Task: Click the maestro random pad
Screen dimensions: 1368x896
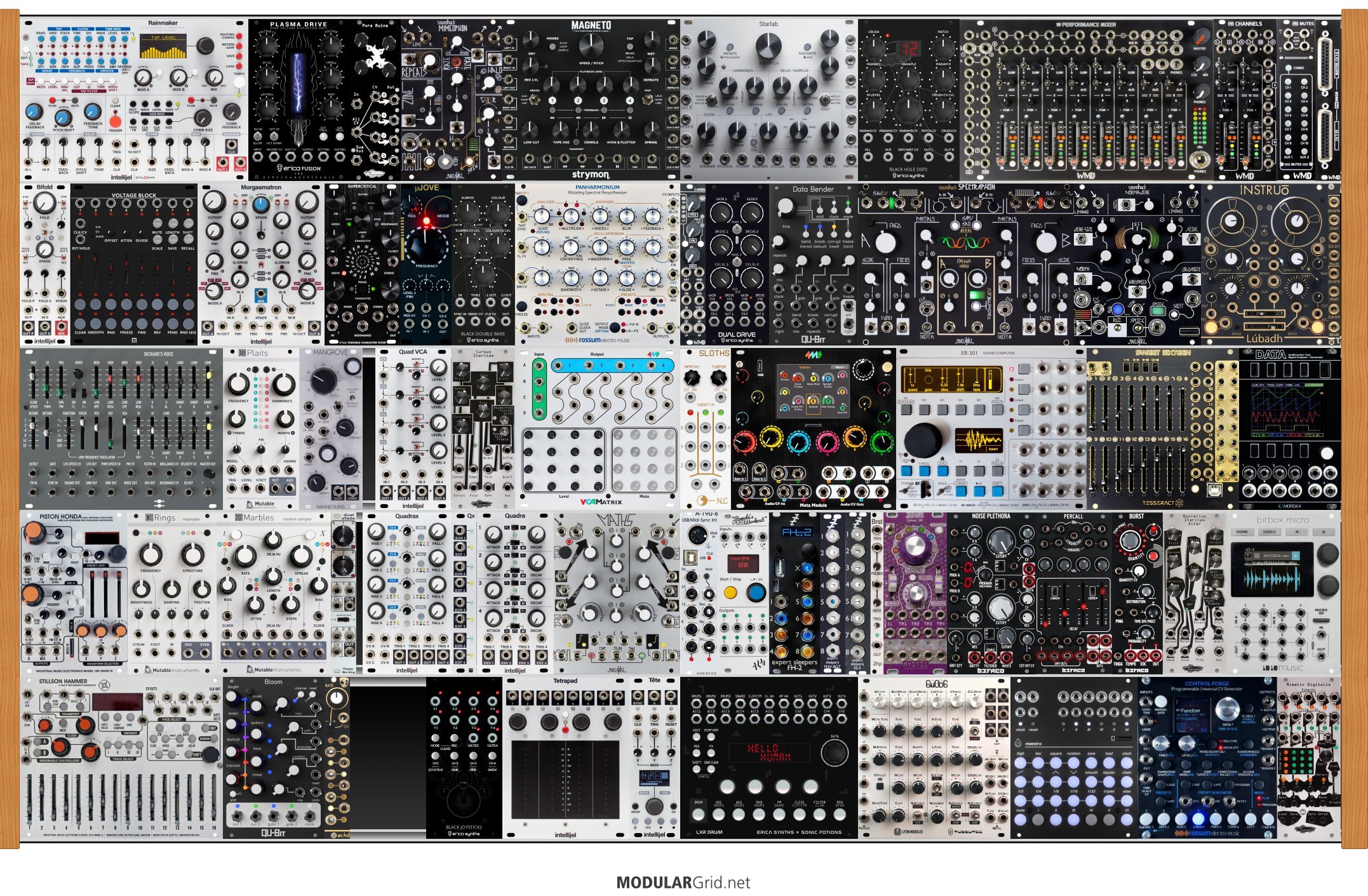Action: [1073, 763]
